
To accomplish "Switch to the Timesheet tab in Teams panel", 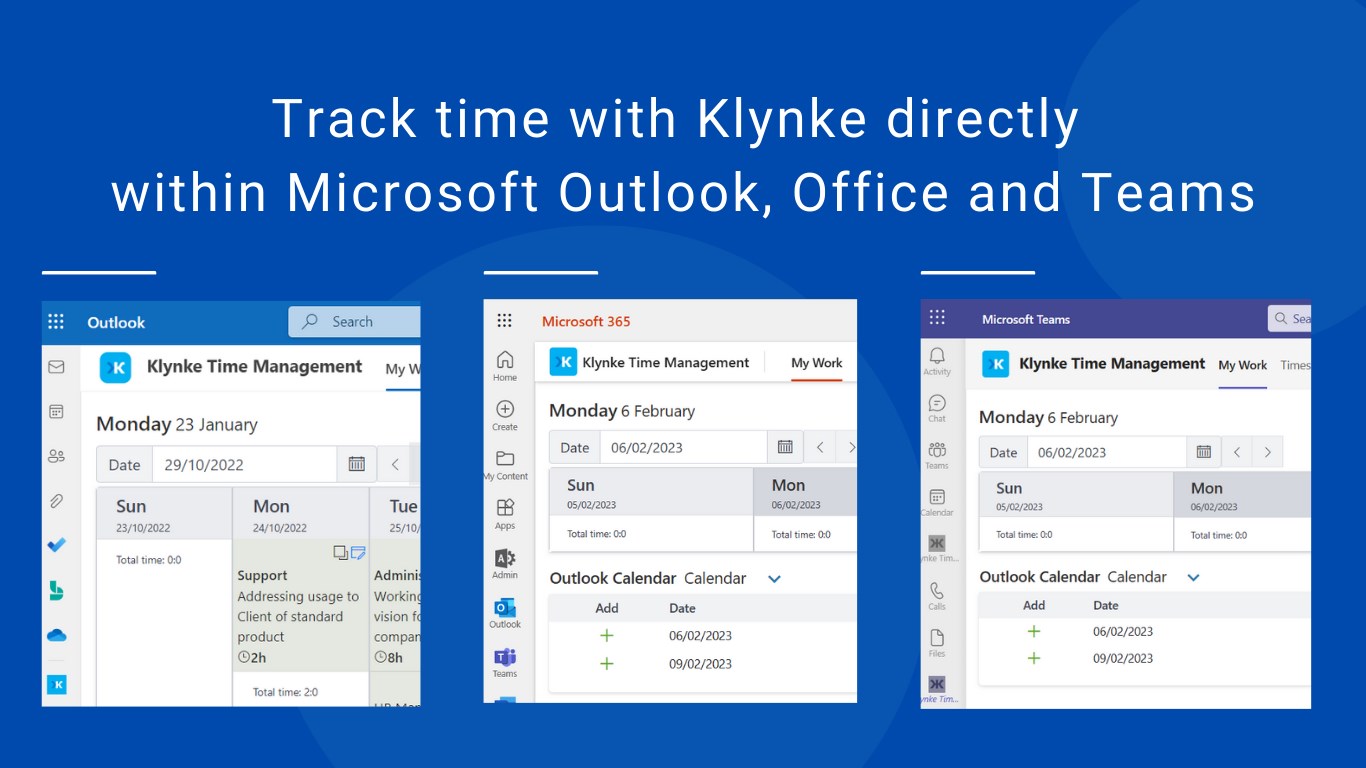I will [x=1296, y=365].
